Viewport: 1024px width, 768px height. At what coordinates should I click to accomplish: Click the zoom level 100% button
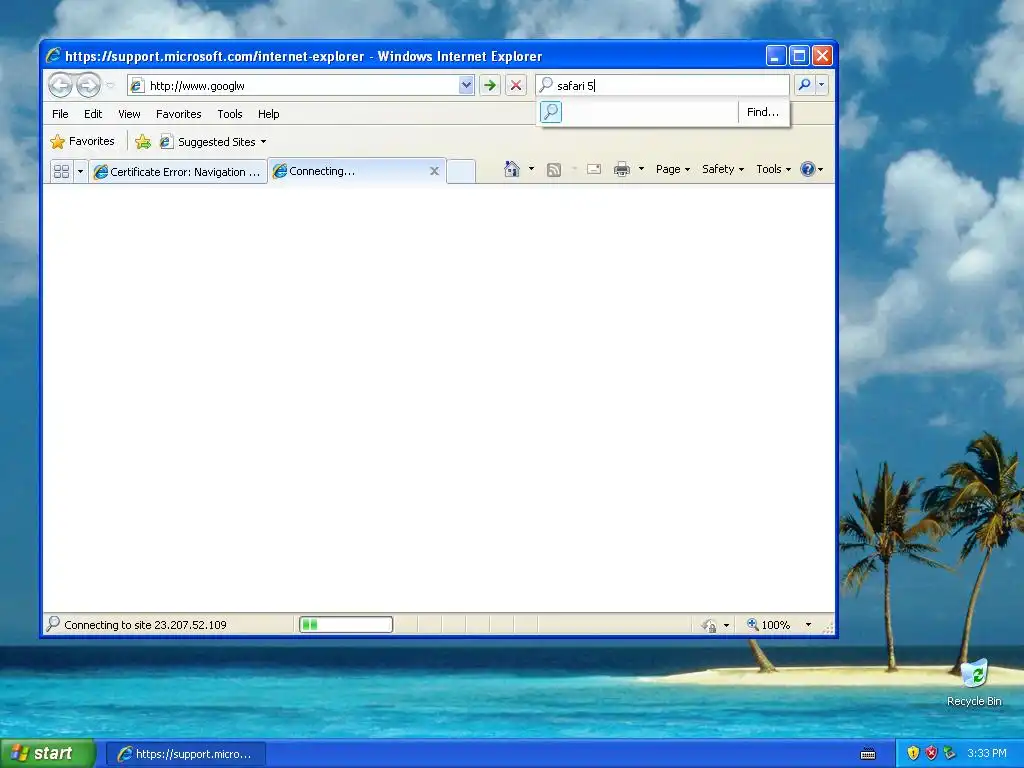(x=769, y=625)
